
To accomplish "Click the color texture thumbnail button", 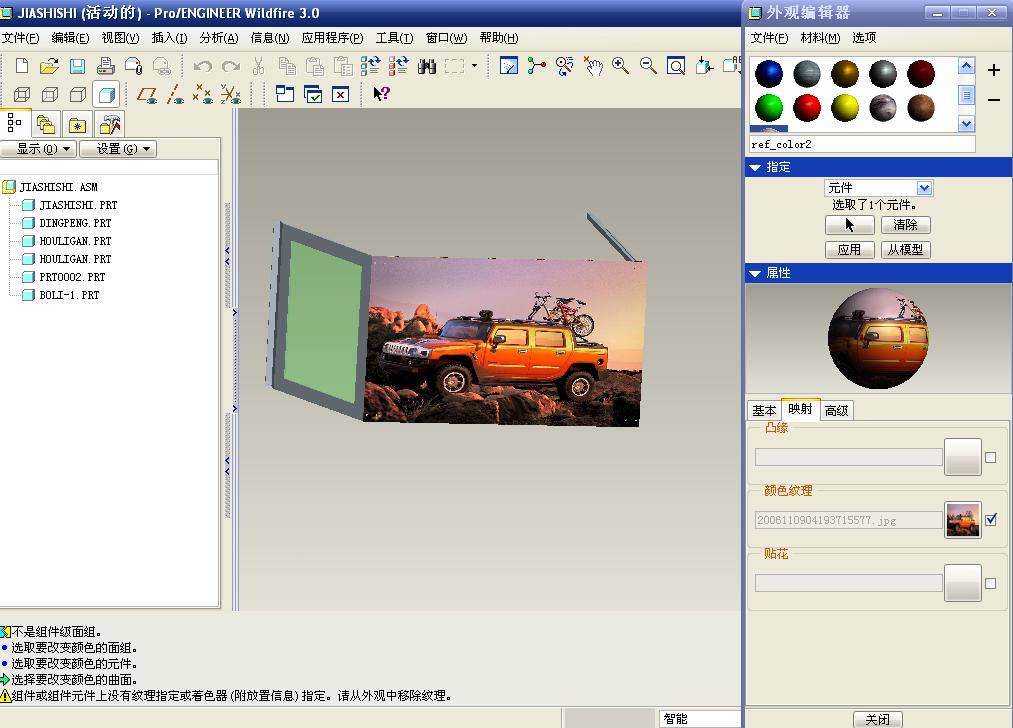I will (963, 520).
